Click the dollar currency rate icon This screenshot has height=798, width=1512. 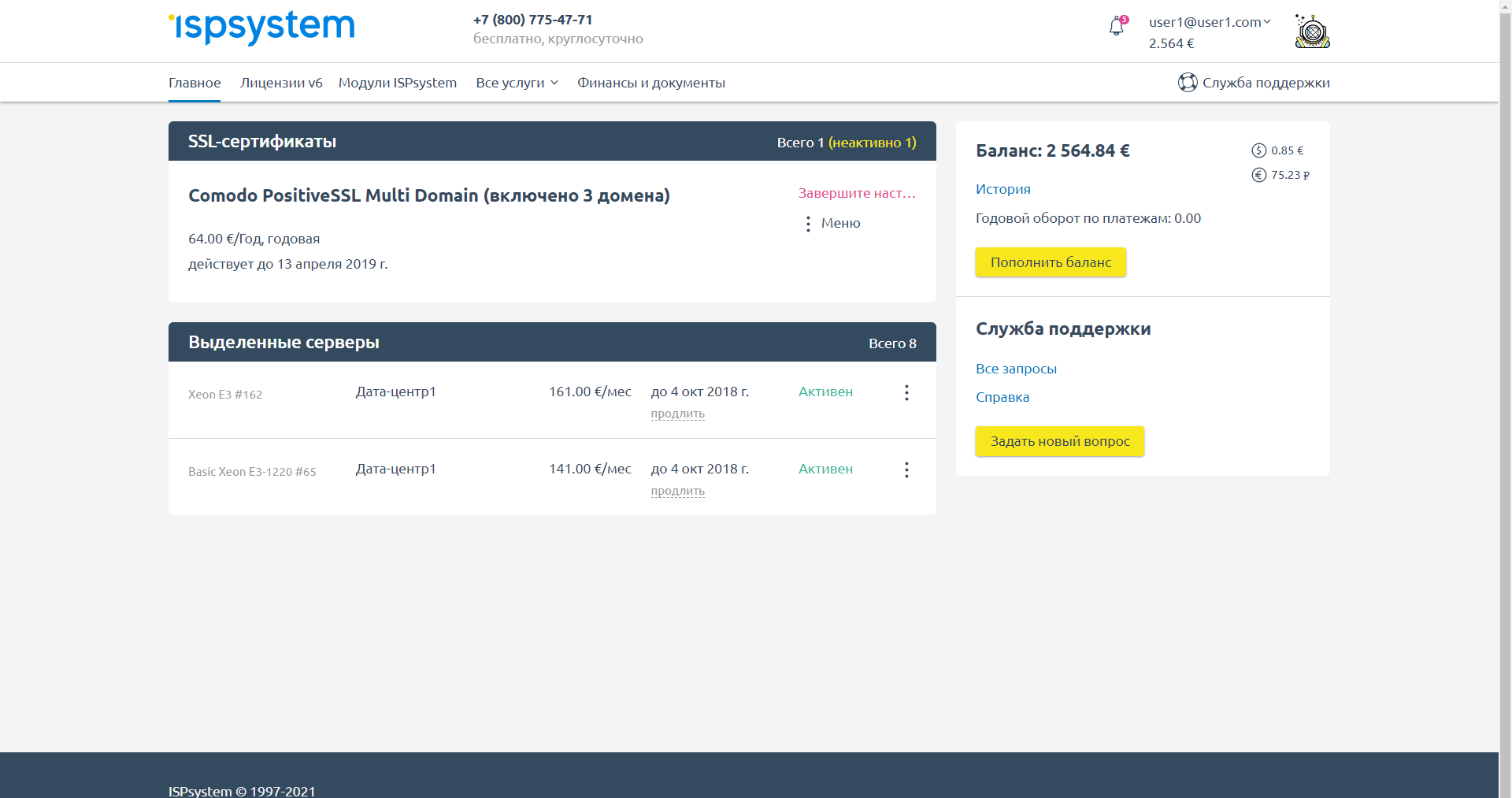click(x=1258, y=150)
